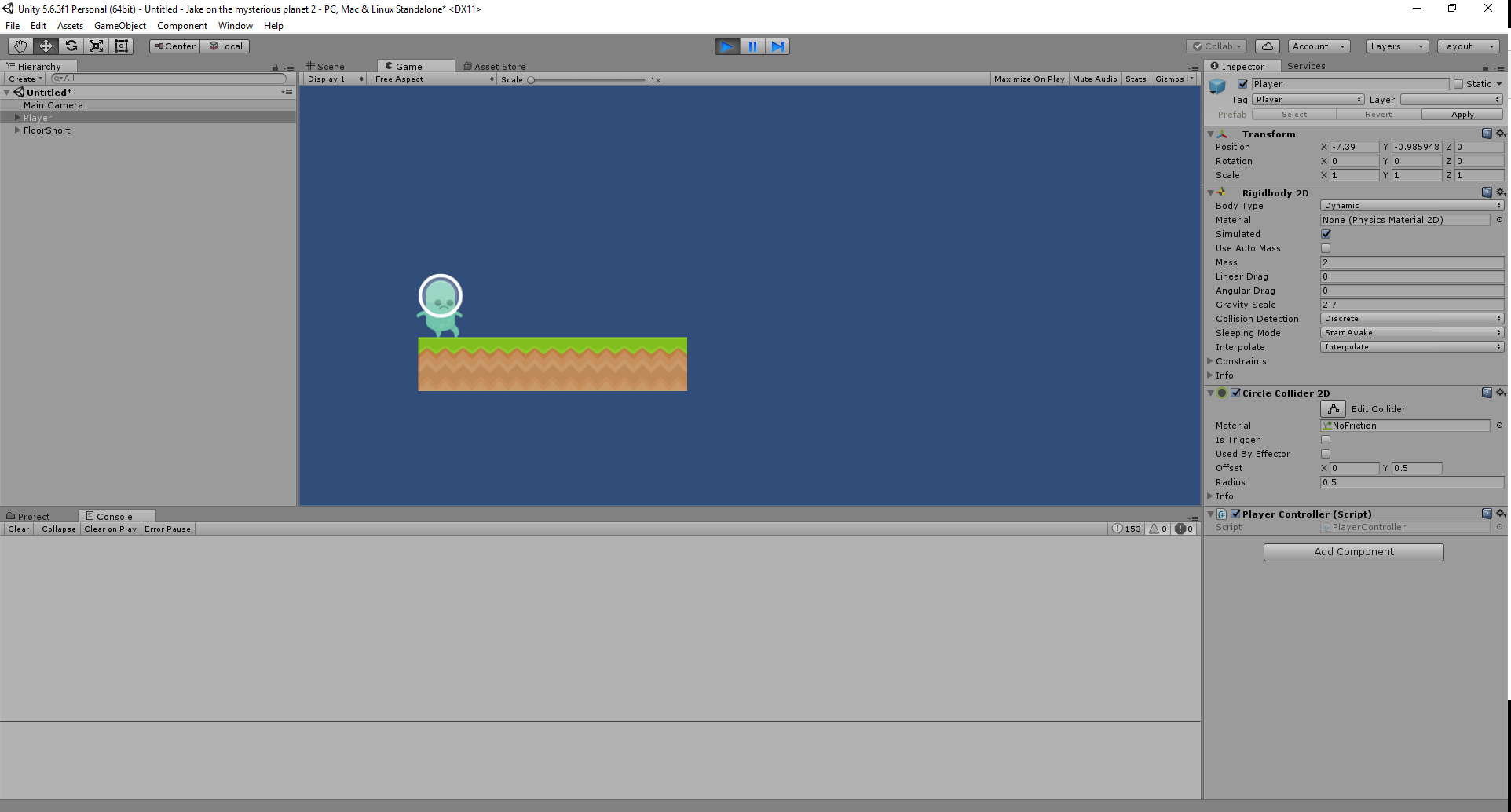The height and width of the screenshot is (812, 1511).
Task: Click Add Component button
Action: (1354, 552)
